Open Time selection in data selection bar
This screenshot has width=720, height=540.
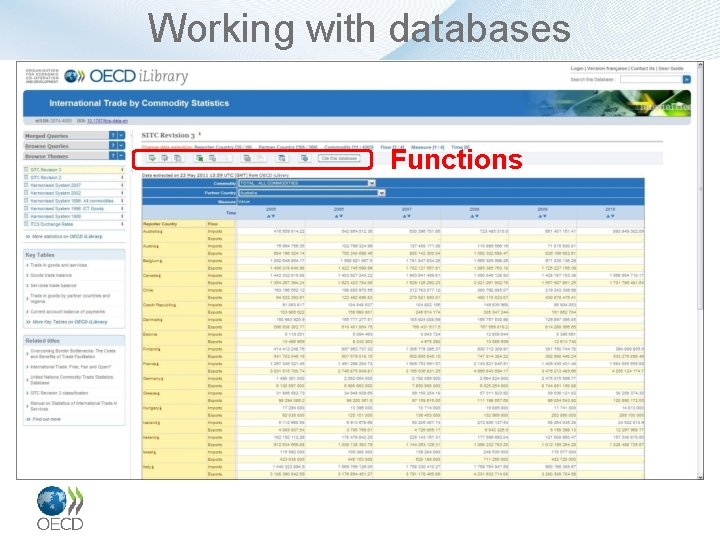click(x=460, y=147)
